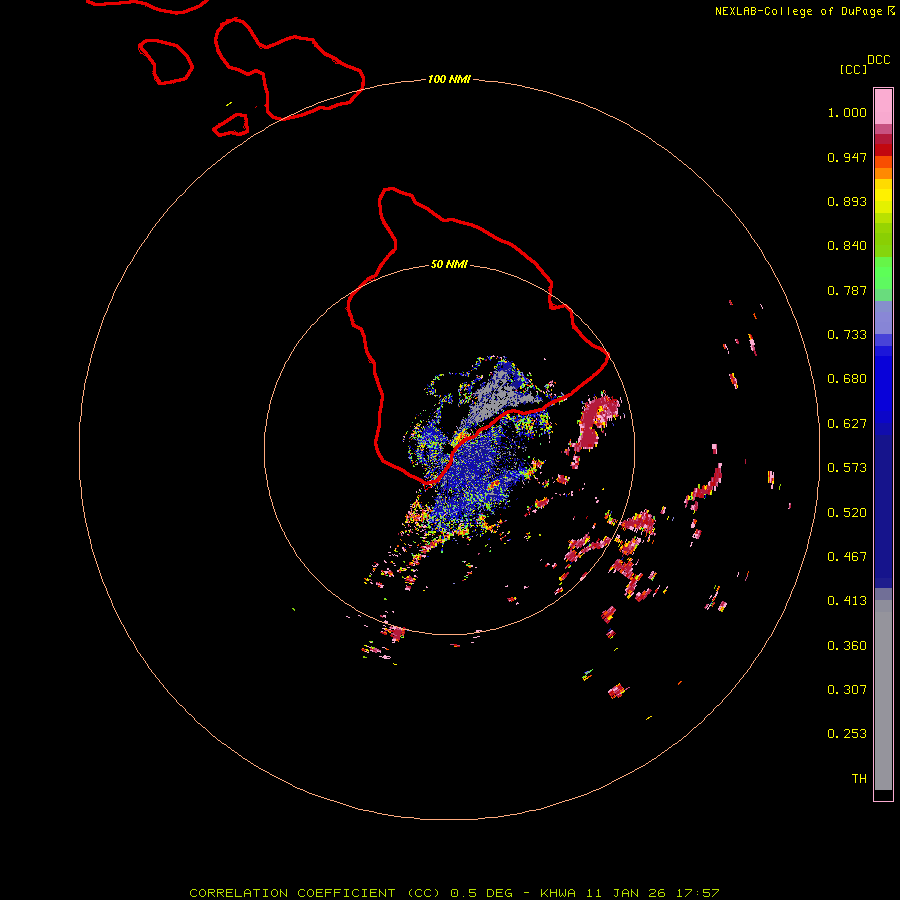Click the 0.947 color scale value

click(x=847, y=157)
